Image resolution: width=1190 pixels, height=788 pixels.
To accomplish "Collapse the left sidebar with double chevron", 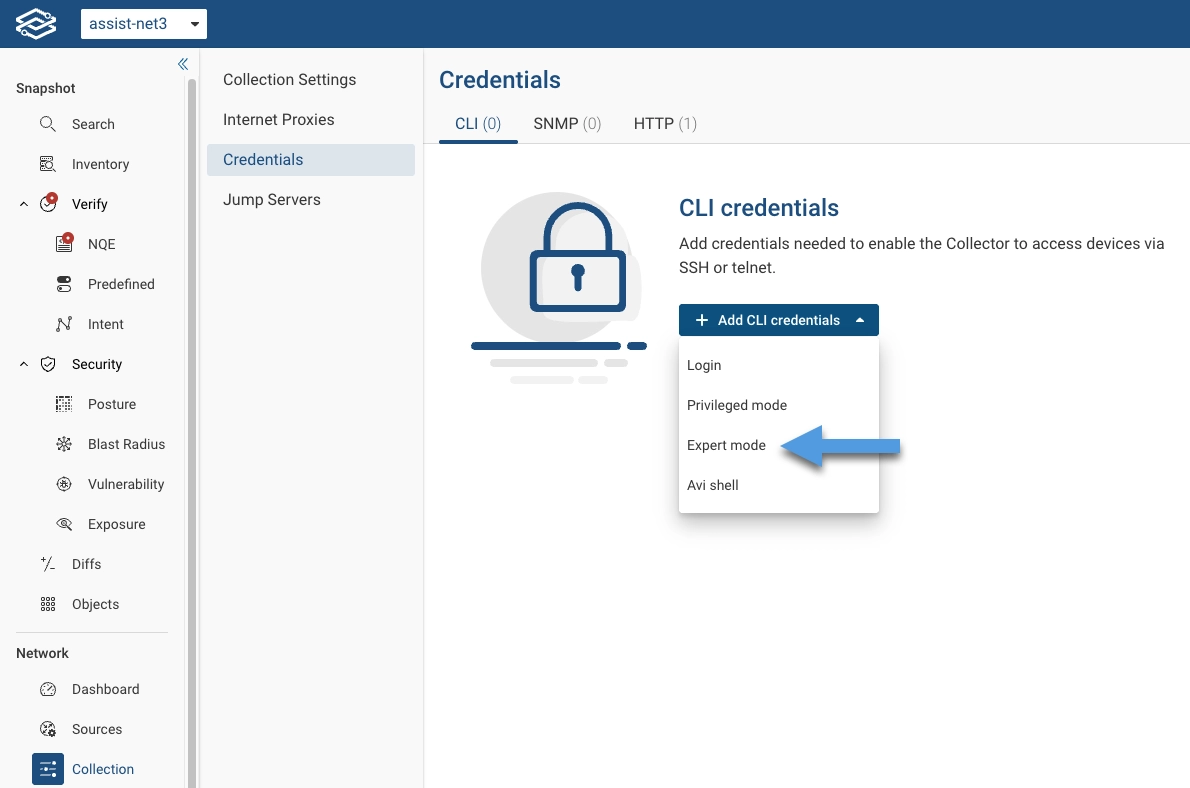I will [x=183, y=64].
